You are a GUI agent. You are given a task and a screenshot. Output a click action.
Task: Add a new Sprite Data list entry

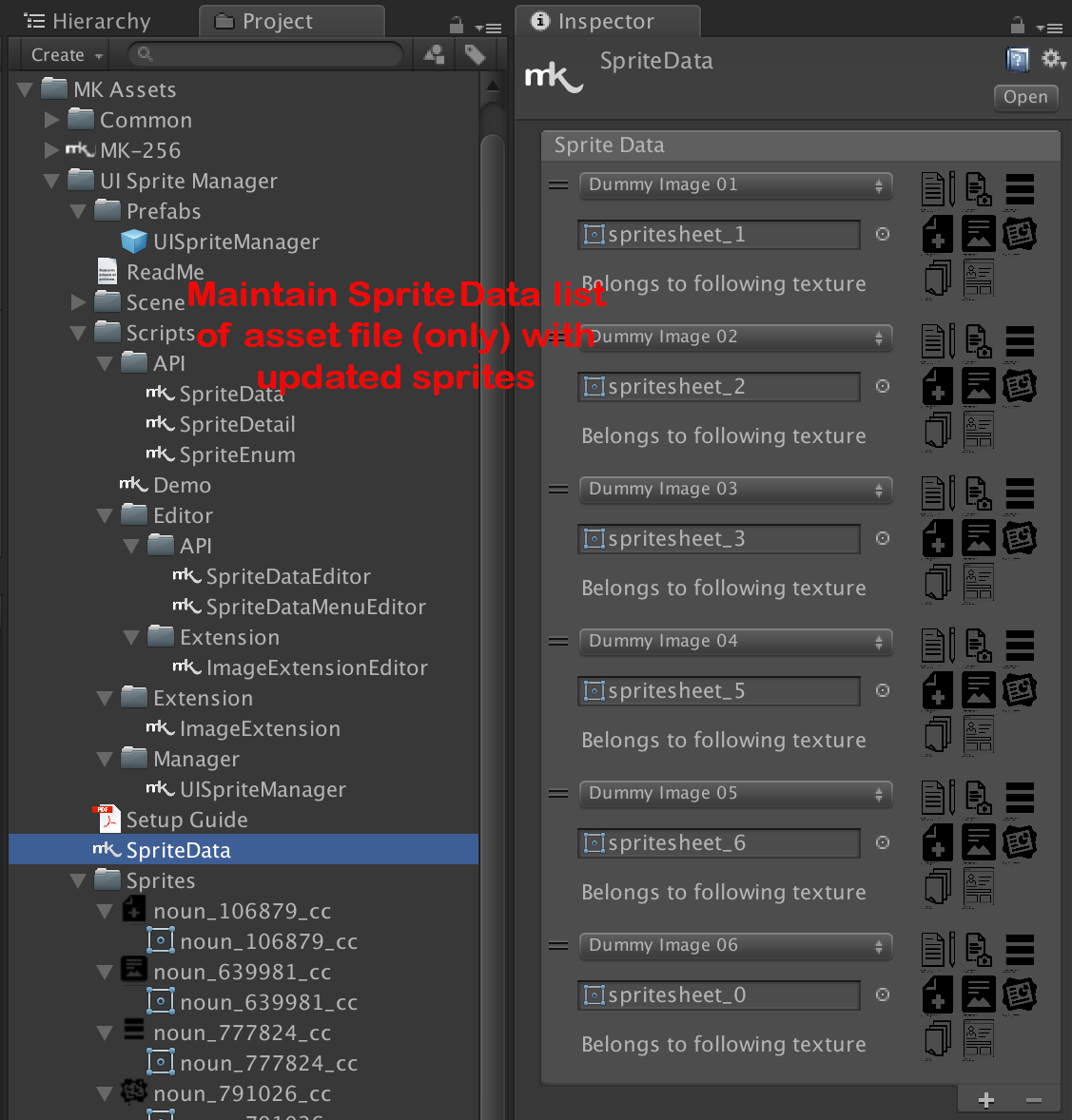[x=986, y=1101]
